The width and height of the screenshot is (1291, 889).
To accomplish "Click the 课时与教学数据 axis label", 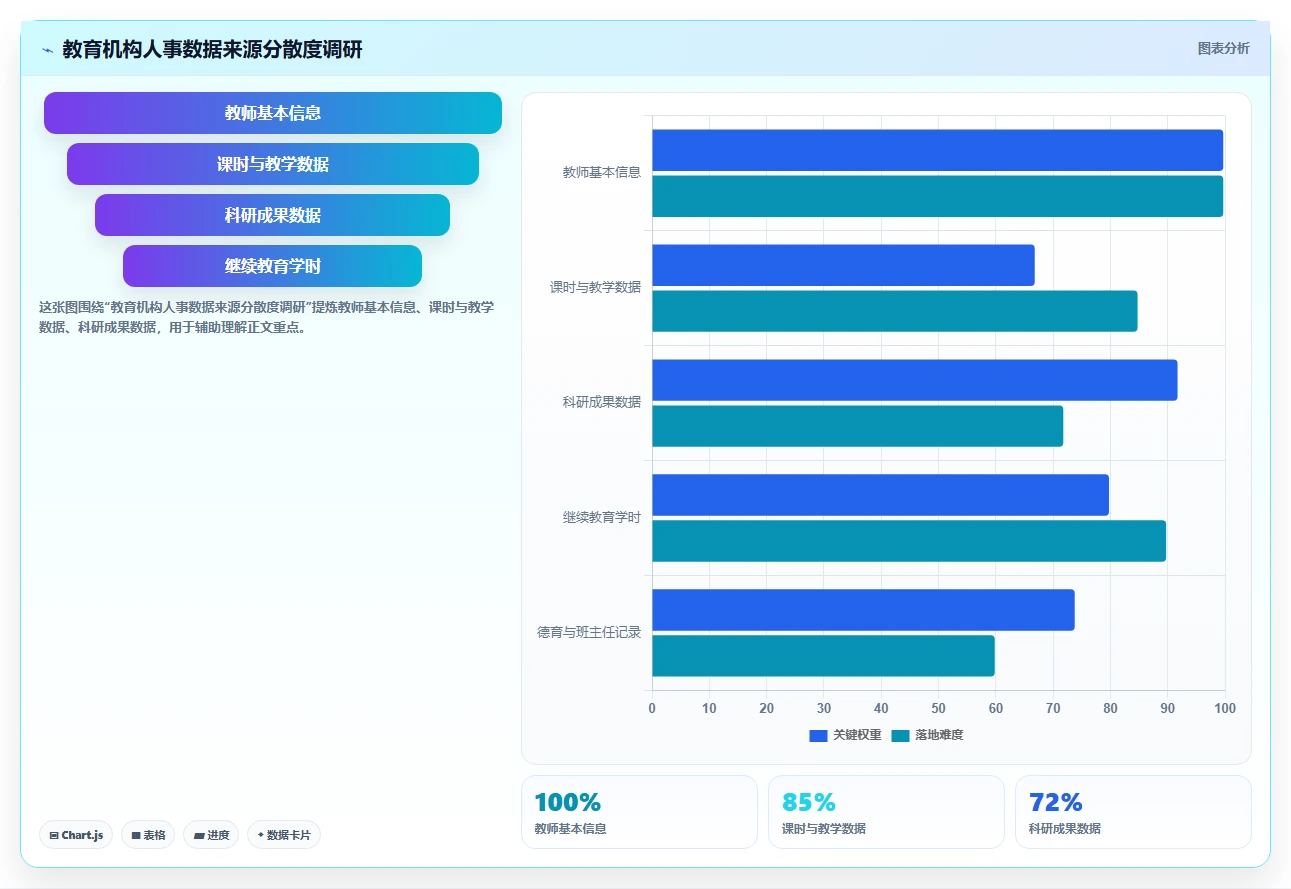I will coord(596,287).
